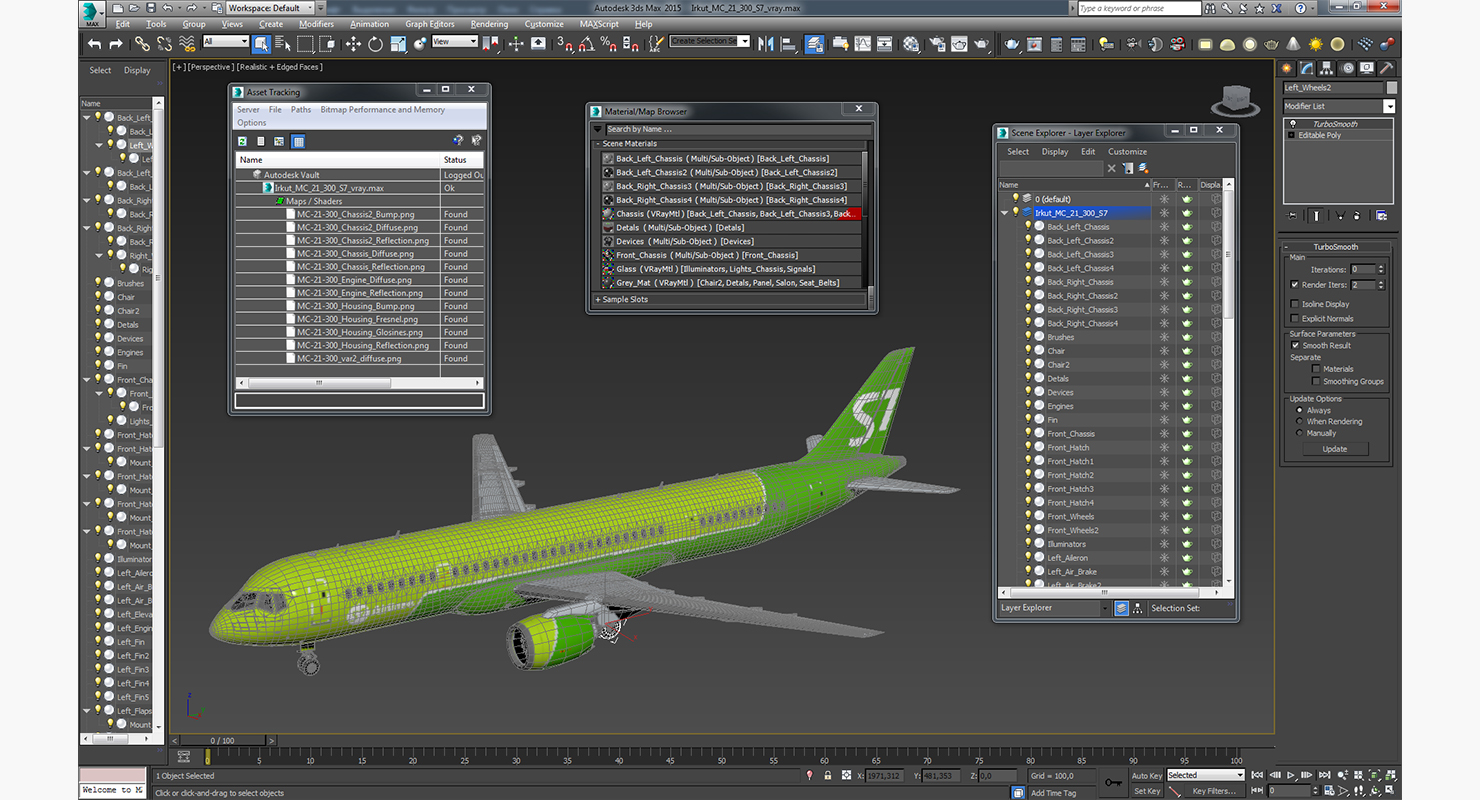The height and width of the screenshot is (800, 1480).
Task: Click the Auto Key button
Action: (x=1147, y=776)
